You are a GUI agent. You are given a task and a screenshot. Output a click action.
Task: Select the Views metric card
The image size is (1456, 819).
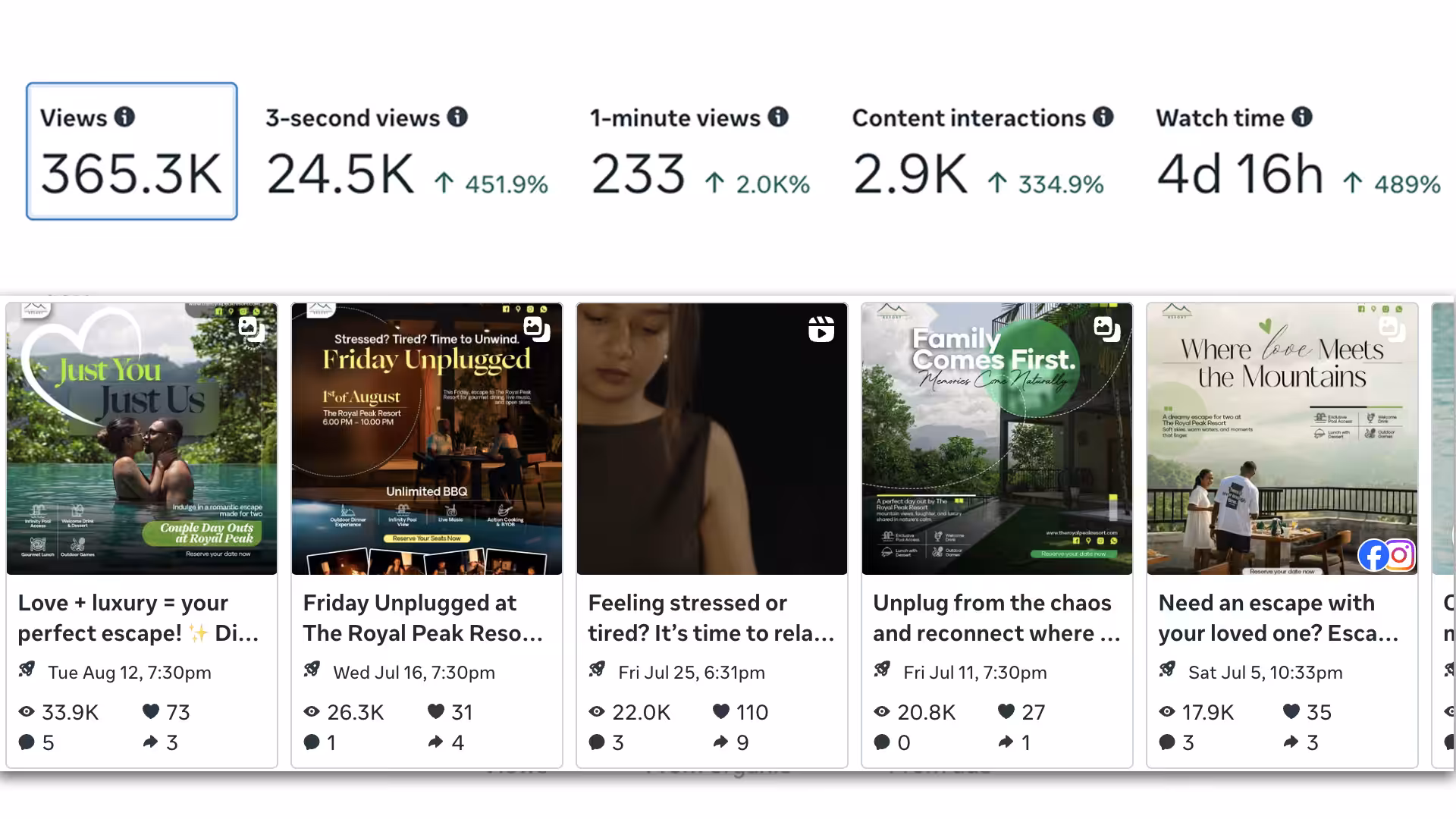[132, 151]
